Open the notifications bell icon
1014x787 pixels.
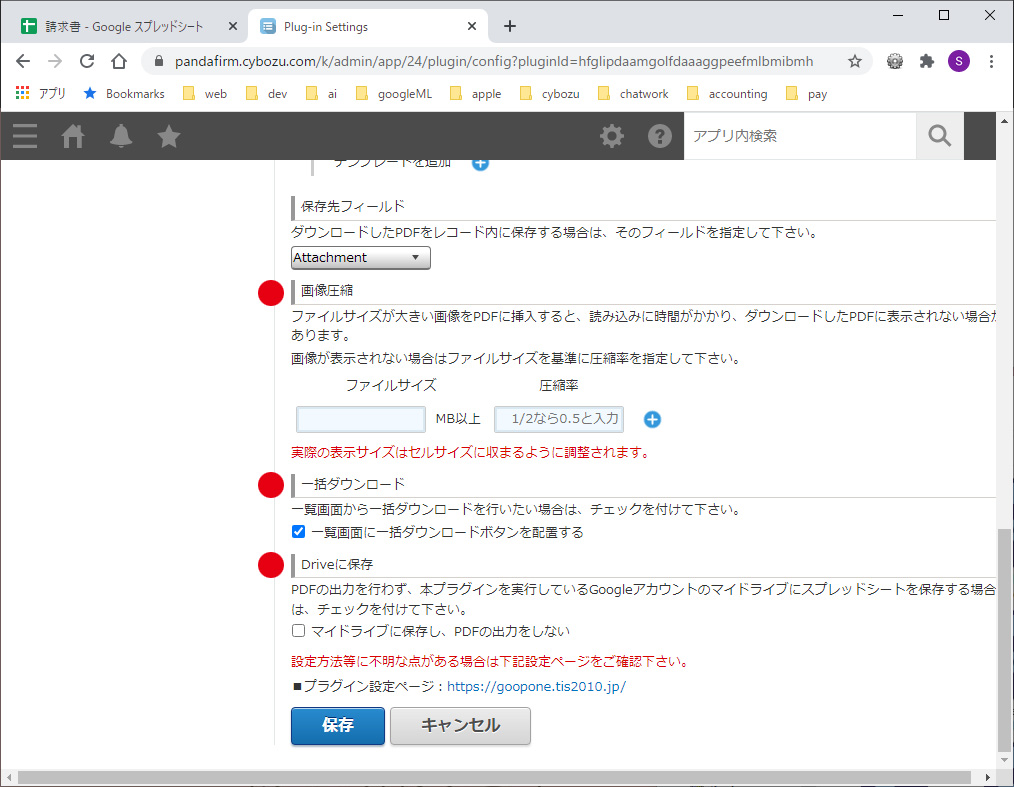point(121,136)
